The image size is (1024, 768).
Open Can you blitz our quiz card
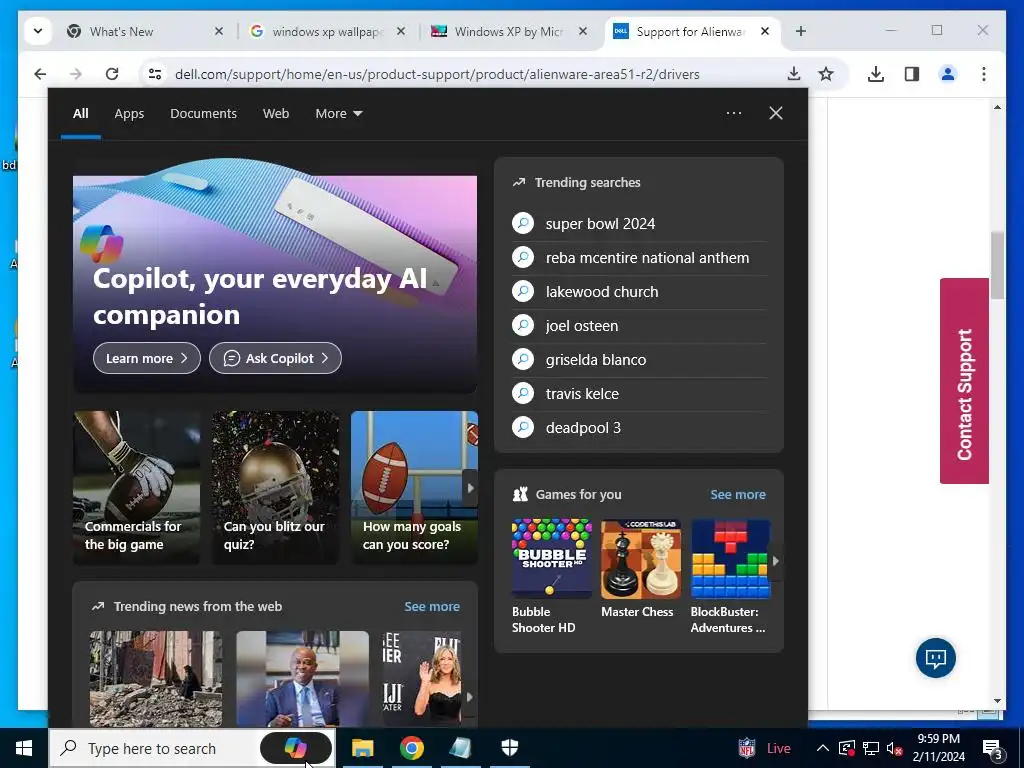point(276,487)
